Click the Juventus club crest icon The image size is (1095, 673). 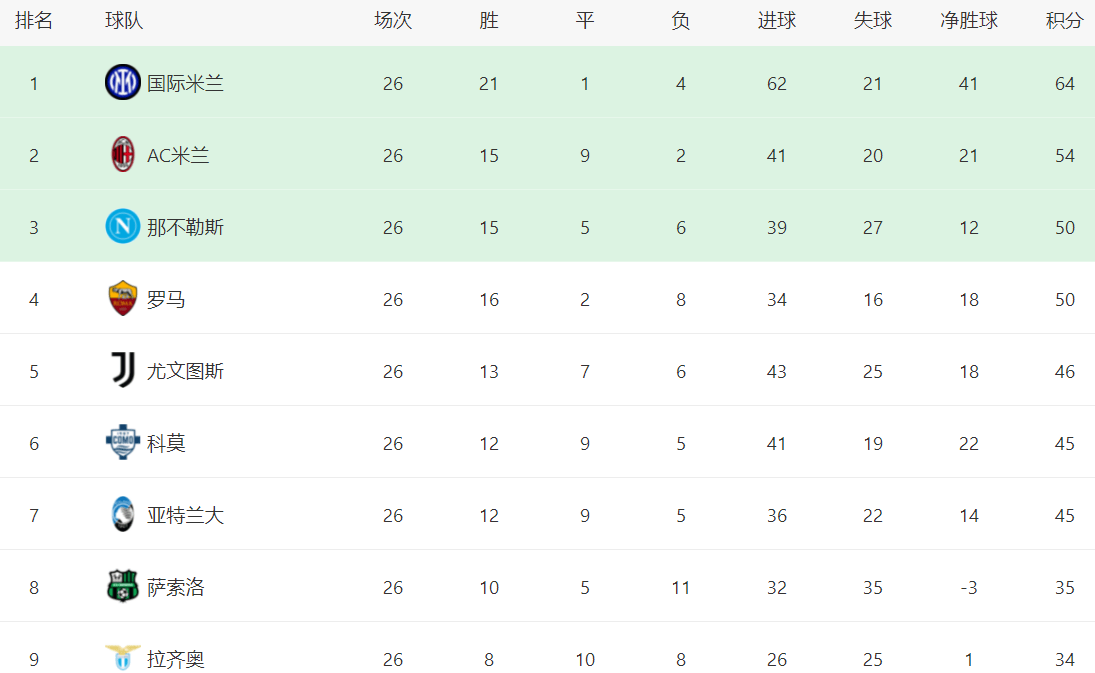(x=122, y=371)
